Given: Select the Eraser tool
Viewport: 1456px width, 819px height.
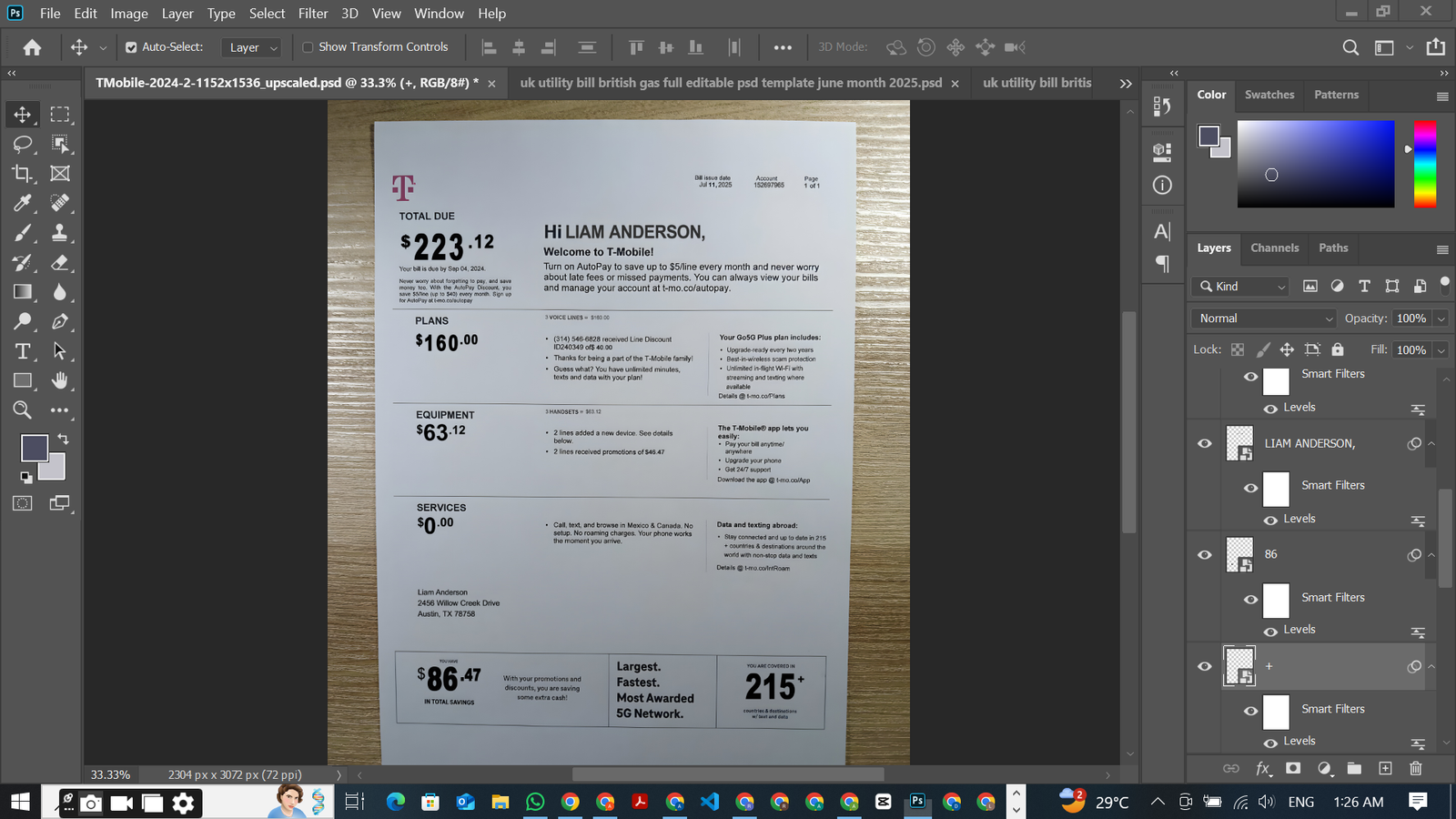Looking at the screenshot, I should coord(60,263).
